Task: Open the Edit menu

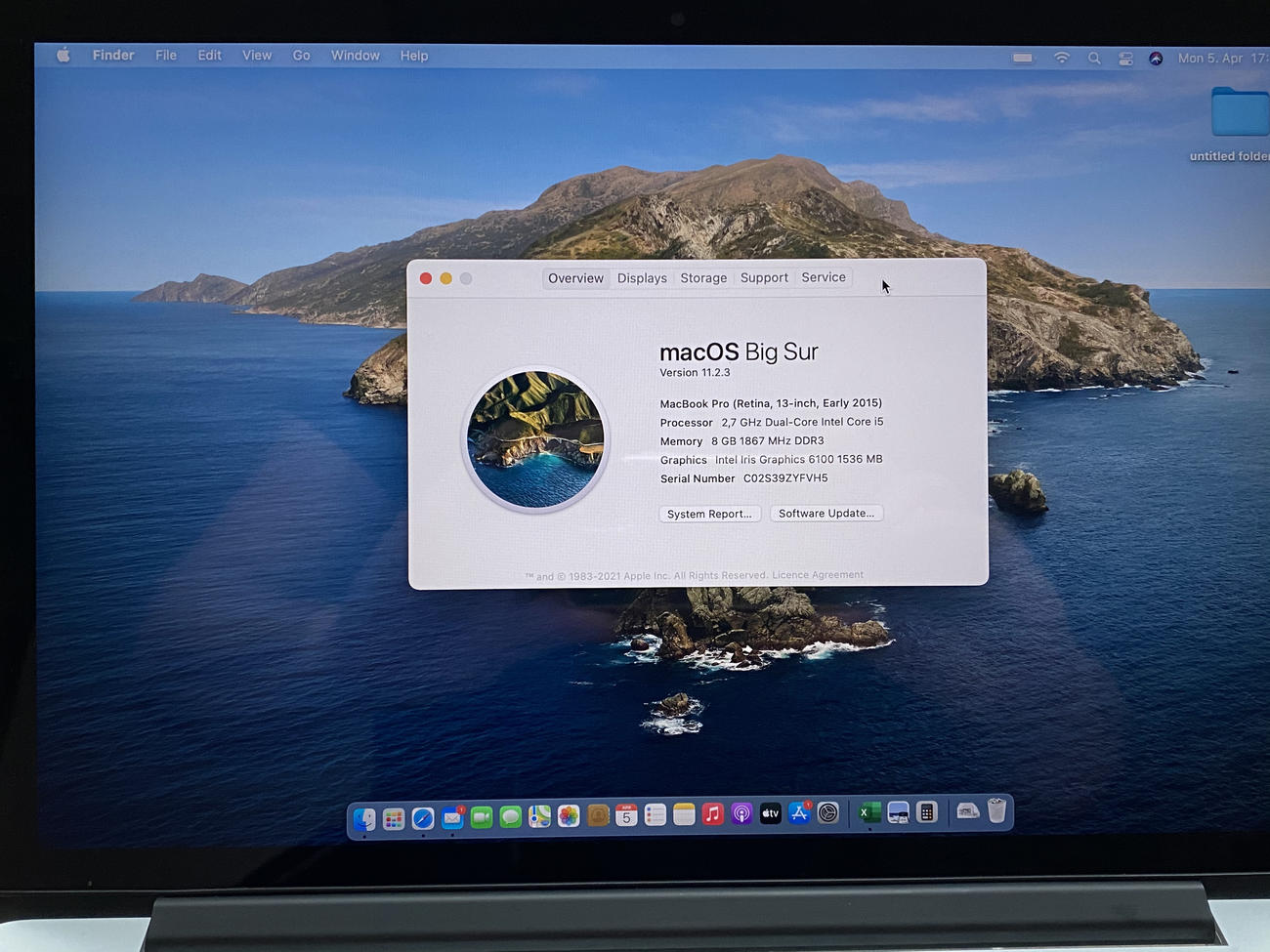Action: coord(209,56)
